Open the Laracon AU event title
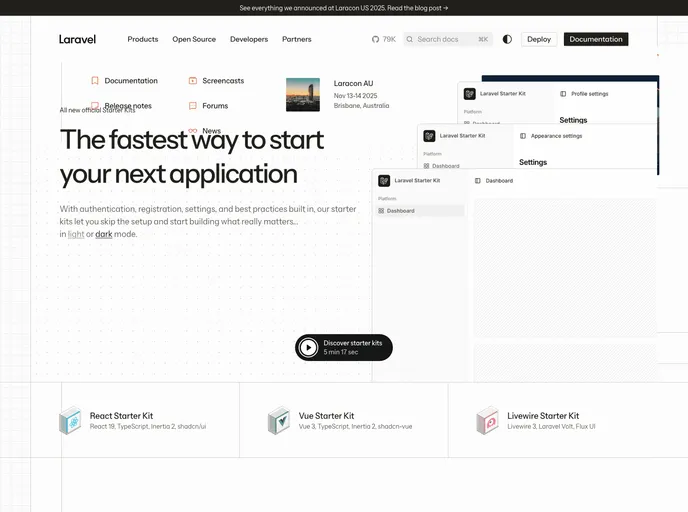Viewport: 688px width, 512px height. (x=353, y=83)
